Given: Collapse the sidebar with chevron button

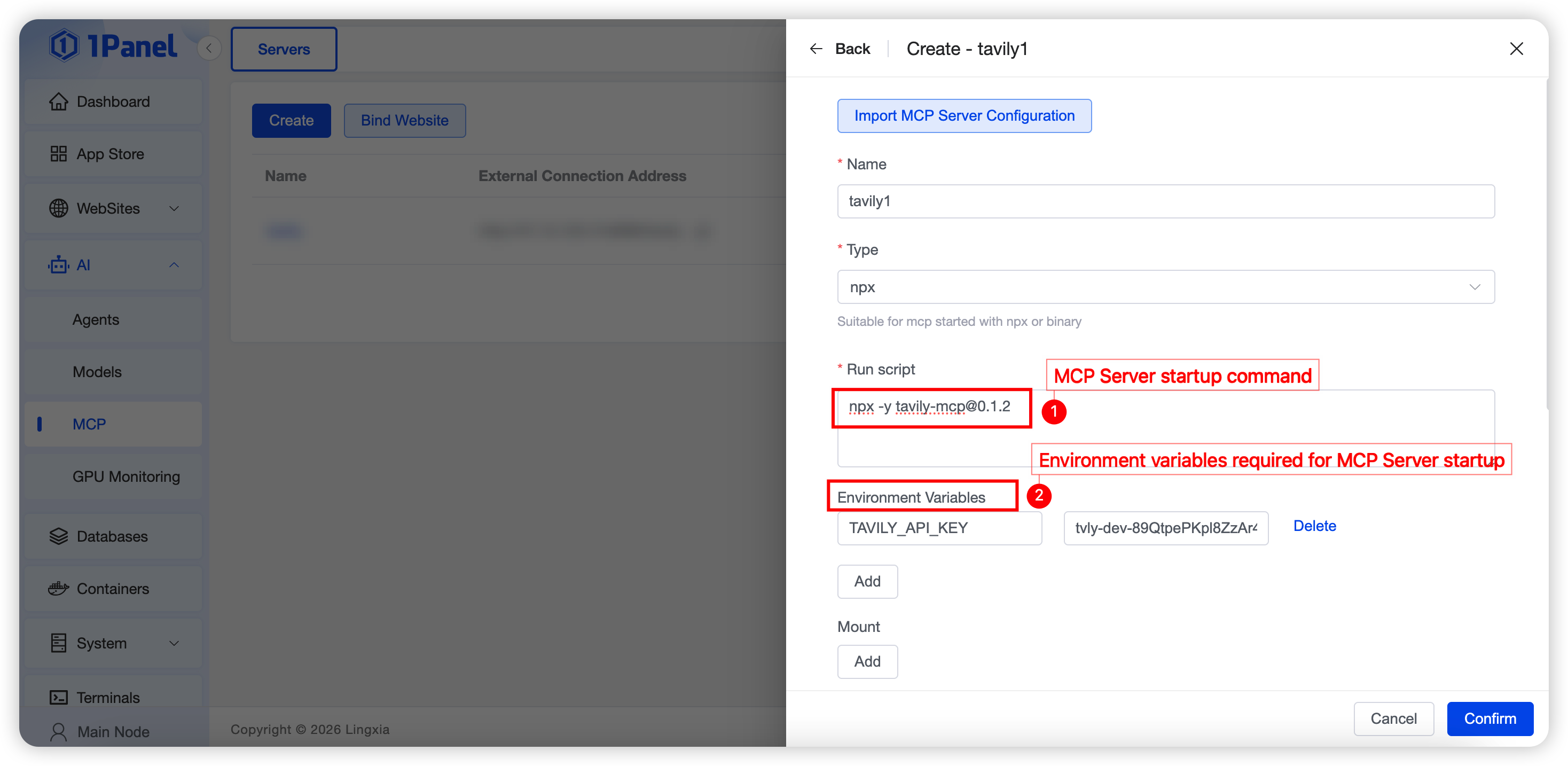Looking at the screenshot, I should tap(209, 48).
